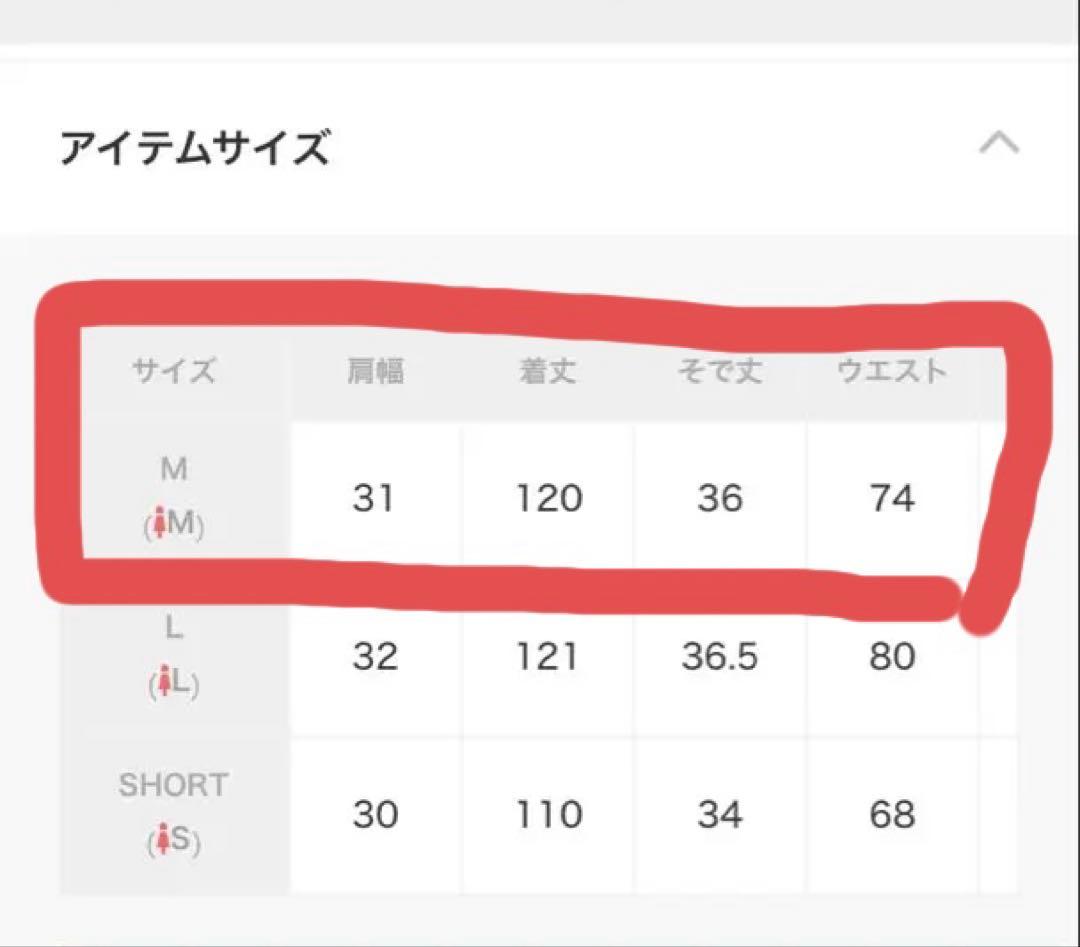Select the M size row label
The width and height of the screenshot is (1080, 947).
[174, 469]
